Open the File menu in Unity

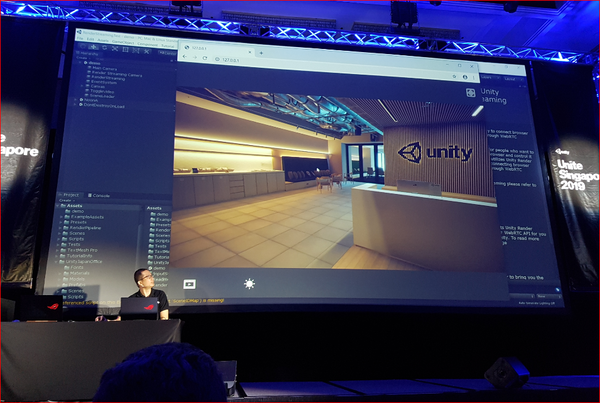coord(80,39)
